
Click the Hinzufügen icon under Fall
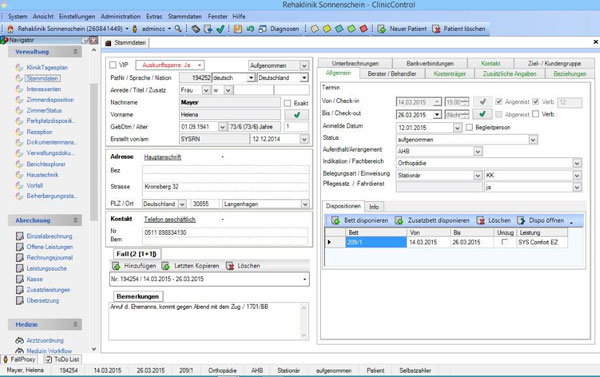click(116, 266)
